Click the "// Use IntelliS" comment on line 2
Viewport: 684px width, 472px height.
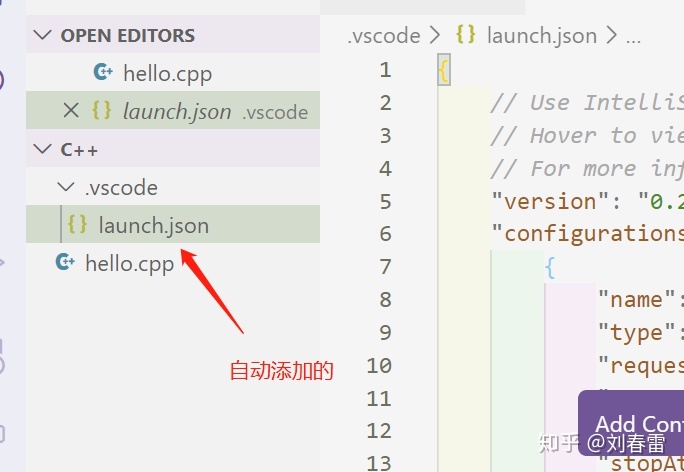click(587, 103)
